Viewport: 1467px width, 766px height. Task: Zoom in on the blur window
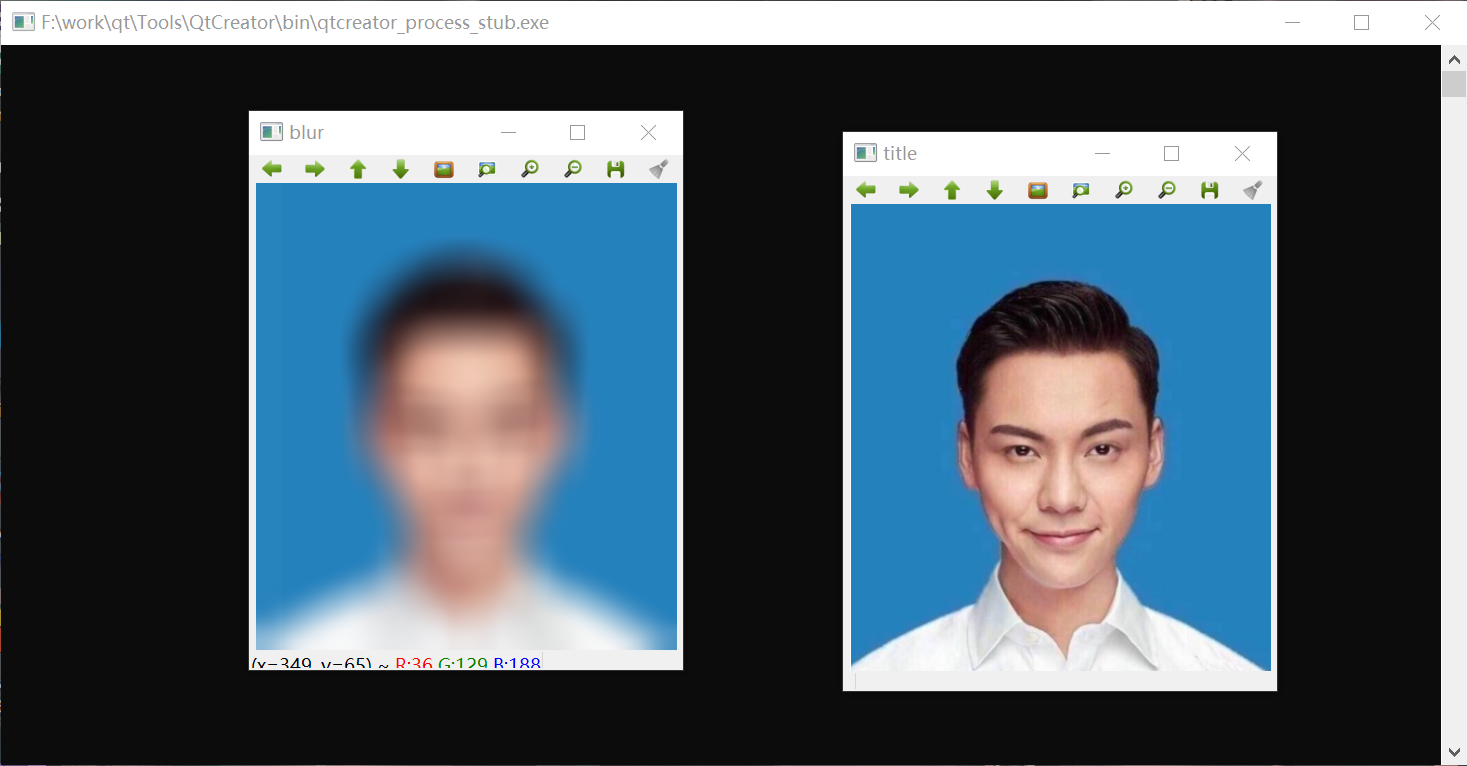point(530,169)
